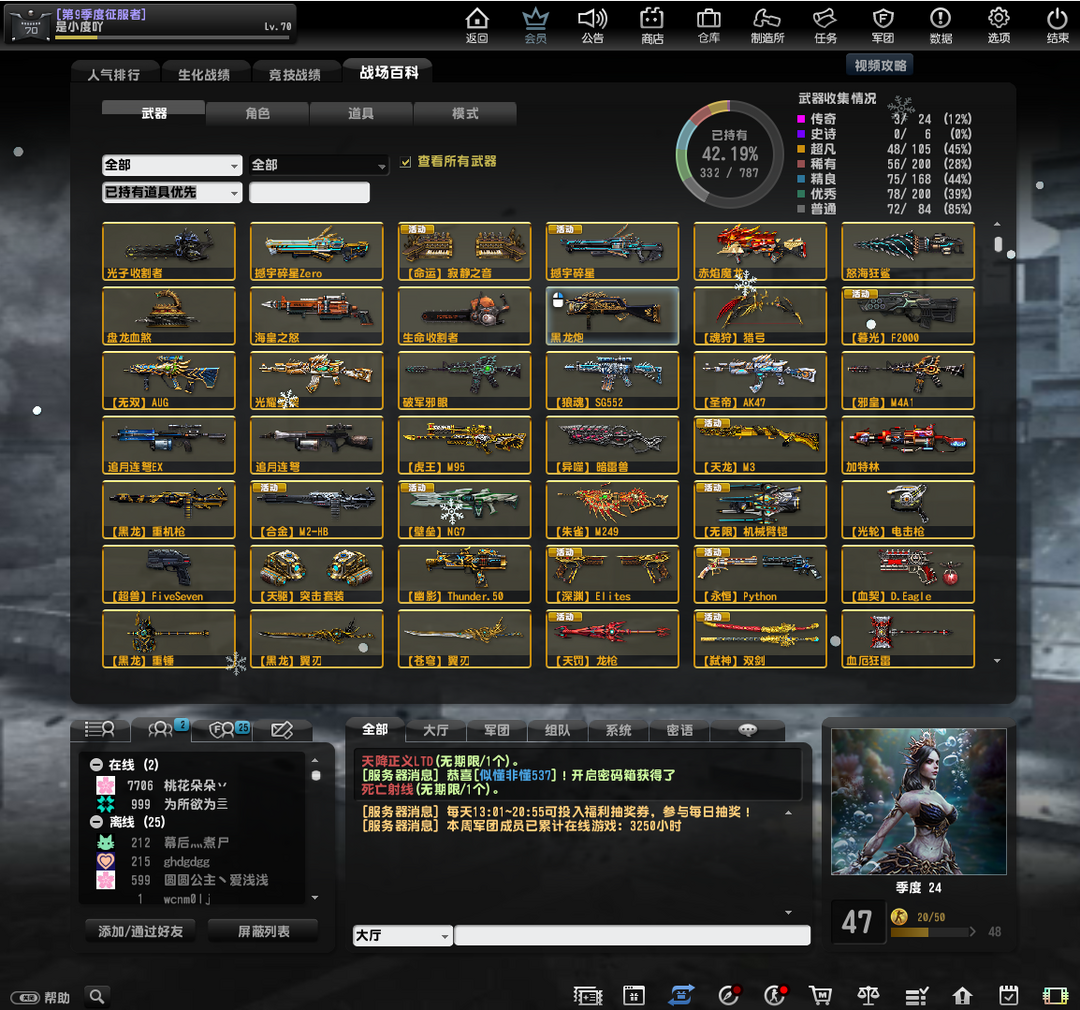Collapse the 在线 (2) friends group
This screenshot has height=1010, width=1080.
(x=96, y=765)
